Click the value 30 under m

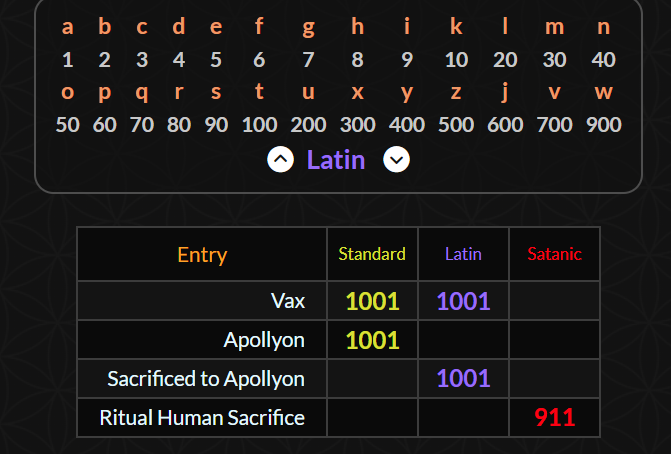pyautogui.click(x=555, y=59)
